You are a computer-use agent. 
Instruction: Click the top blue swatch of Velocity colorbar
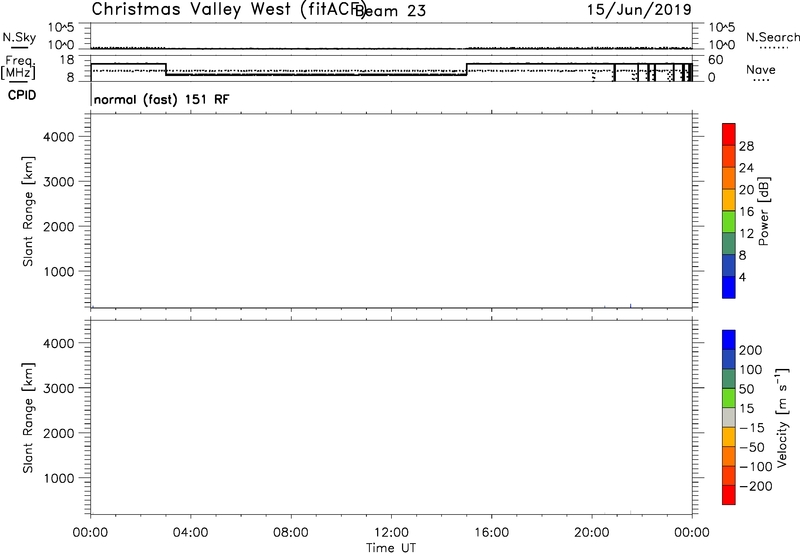pos(729,340)
